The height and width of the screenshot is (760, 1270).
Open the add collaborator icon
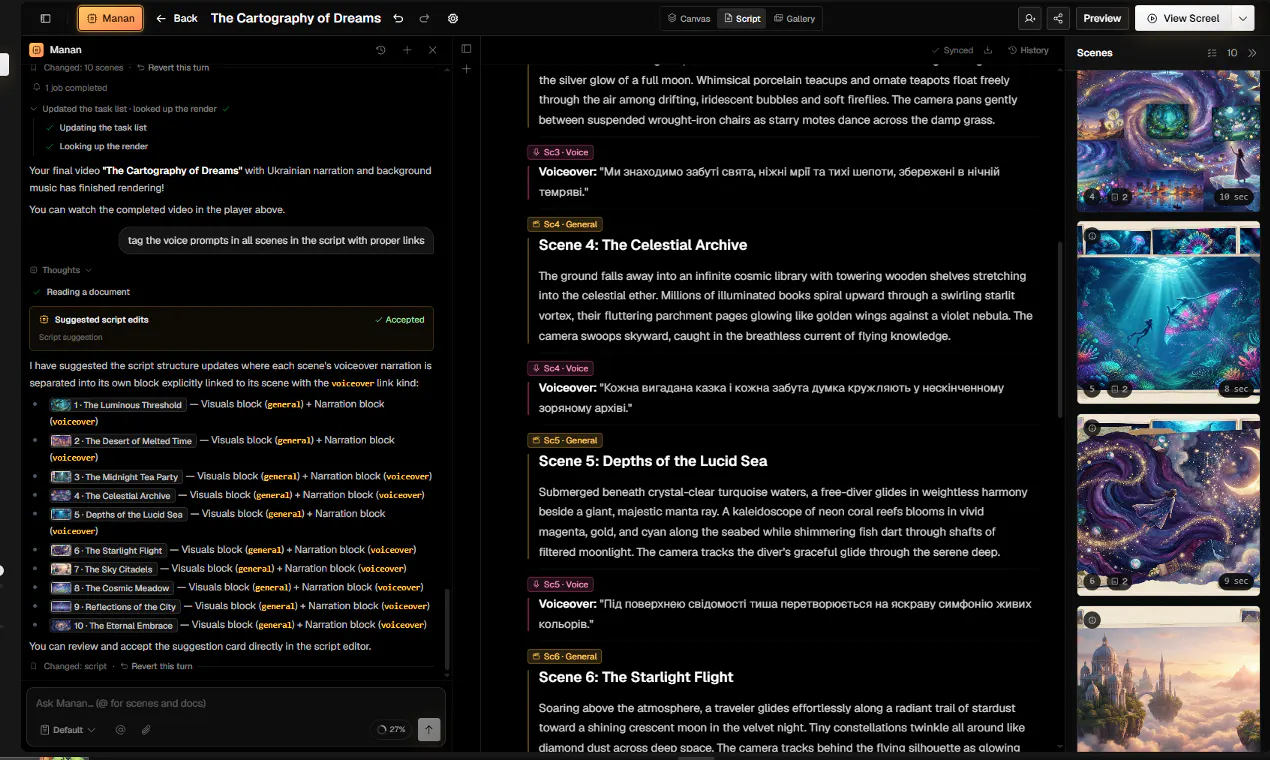click(1029, 18)
